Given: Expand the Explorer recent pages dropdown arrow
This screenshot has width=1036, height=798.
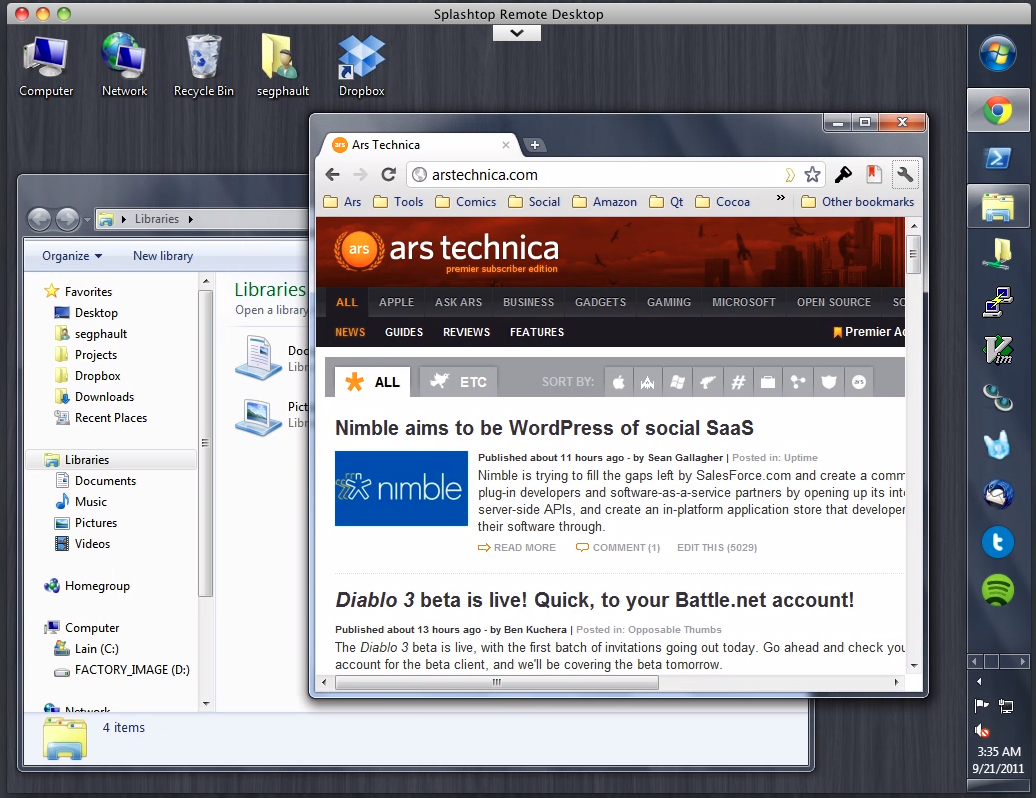Looking at the screenshot, I should click(87, 219).
